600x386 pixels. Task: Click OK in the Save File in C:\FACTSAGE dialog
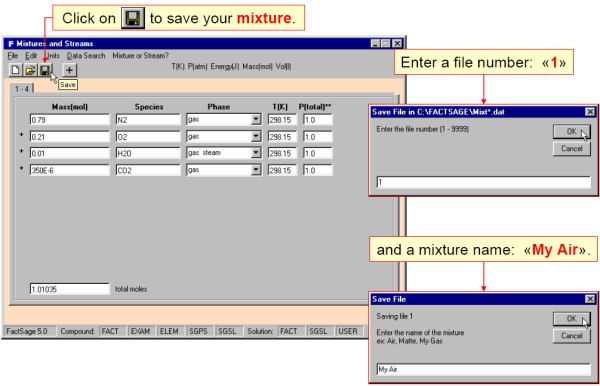(572, 132)
